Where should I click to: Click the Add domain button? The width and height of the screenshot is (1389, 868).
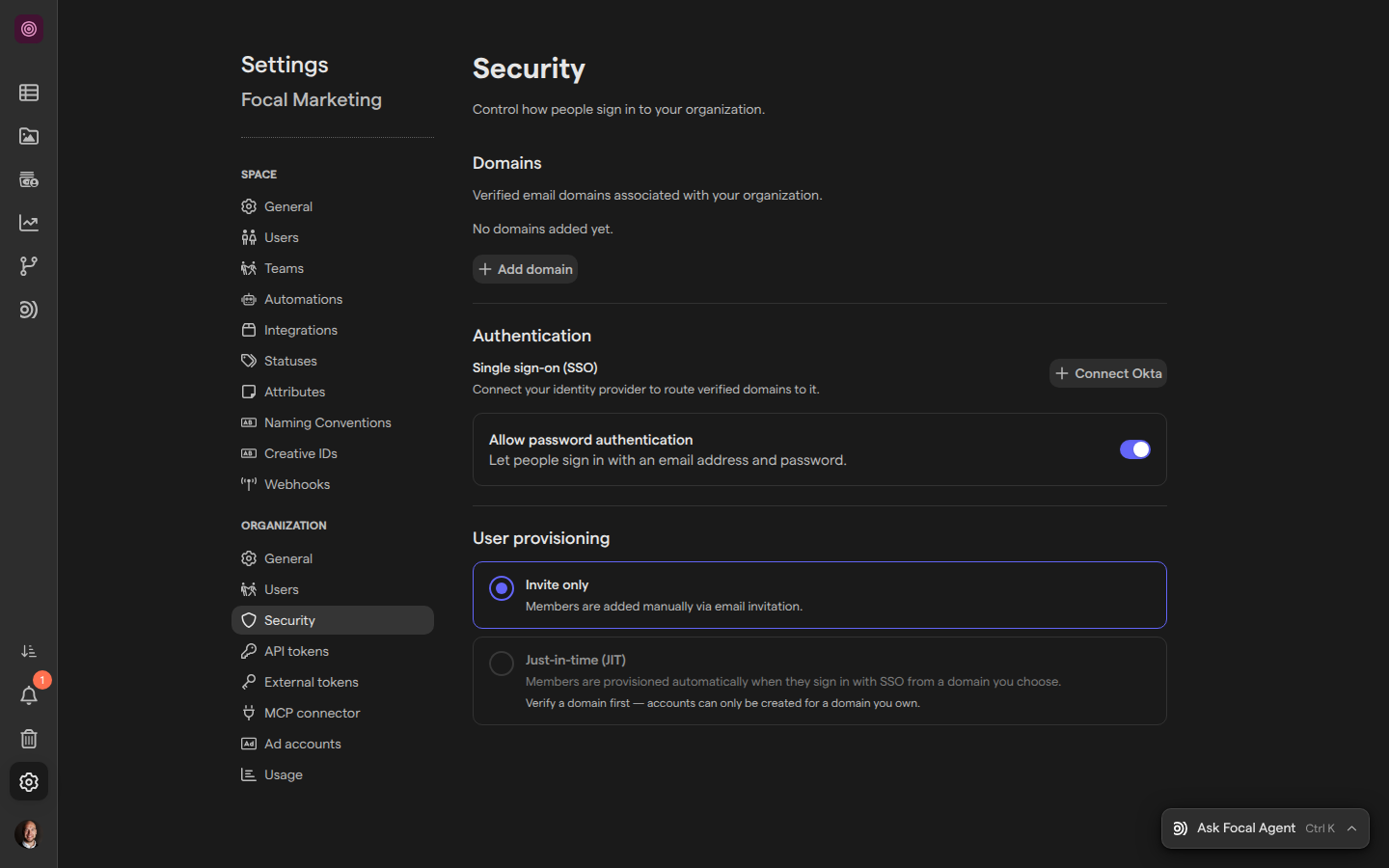click(x=526, y=269)
